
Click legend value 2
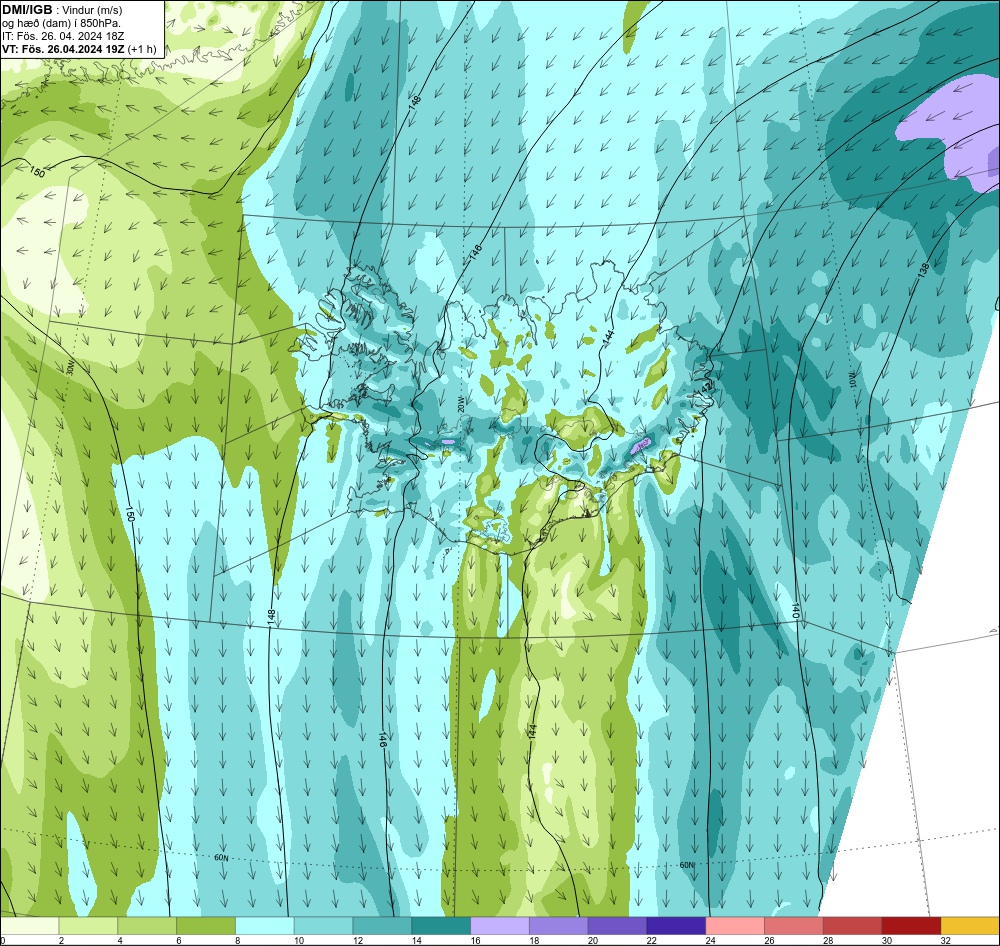pos(61,940)
